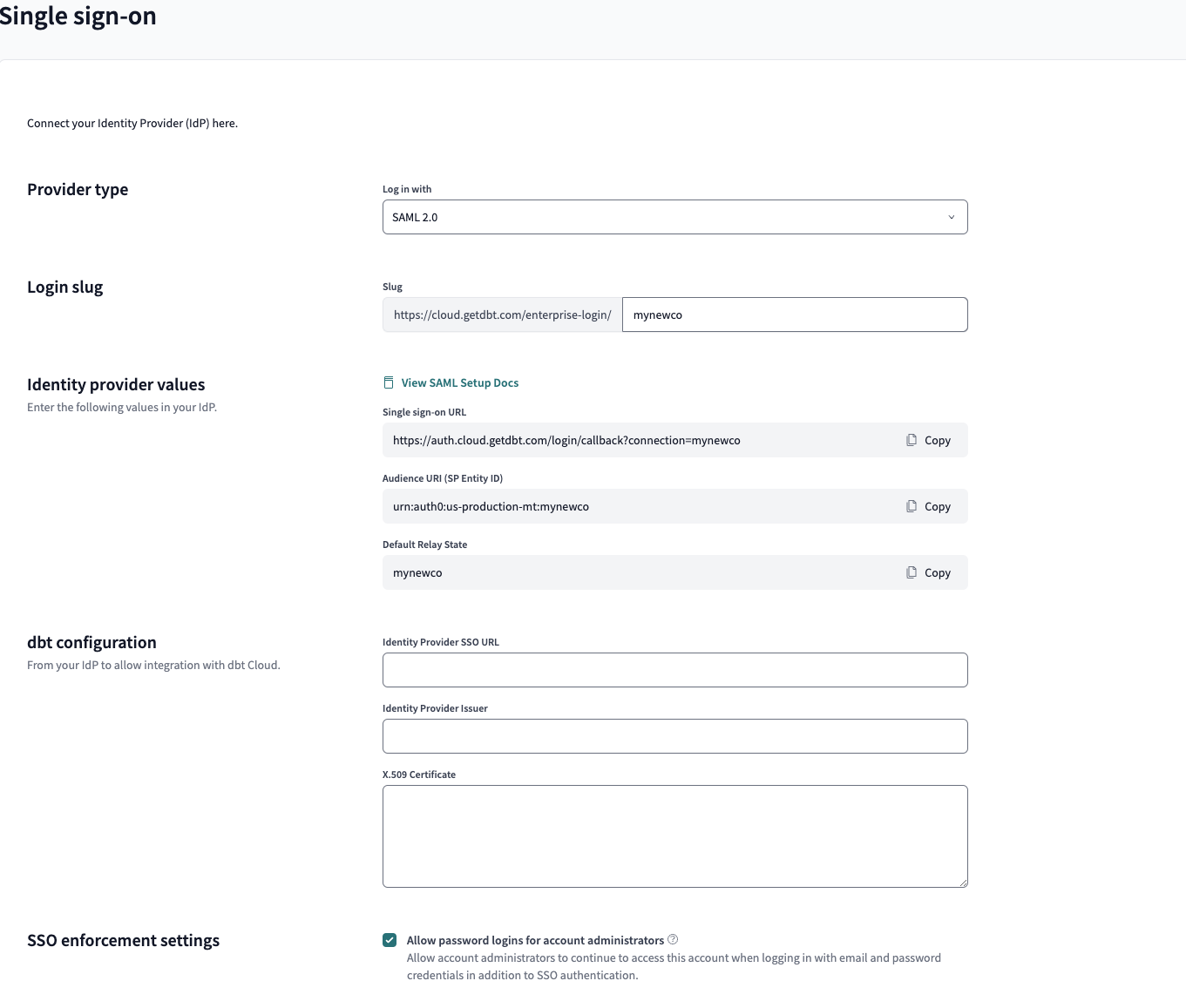Click the copy clipboard icon for the mynewco relay state
This screenshot has width=1186, height=1008.
point(912,572)
